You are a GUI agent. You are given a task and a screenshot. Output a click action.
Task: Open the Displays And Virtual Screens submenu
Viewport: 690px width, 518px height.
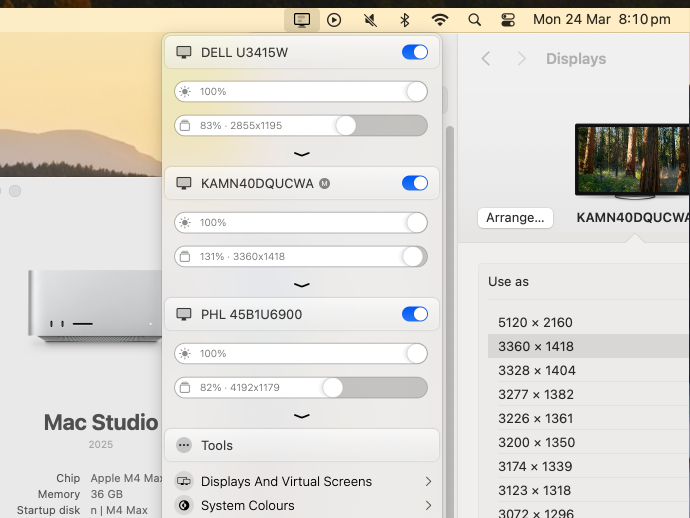302,481
